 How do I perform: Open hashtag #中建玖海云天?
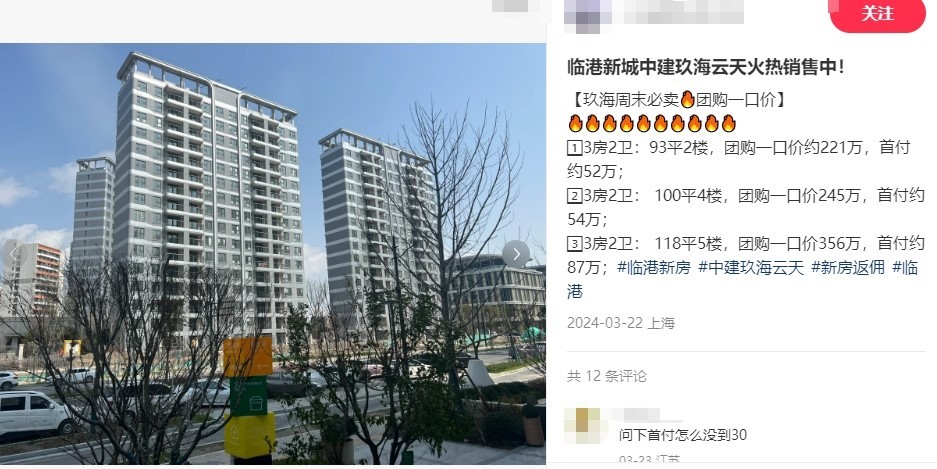pos(751,268)
